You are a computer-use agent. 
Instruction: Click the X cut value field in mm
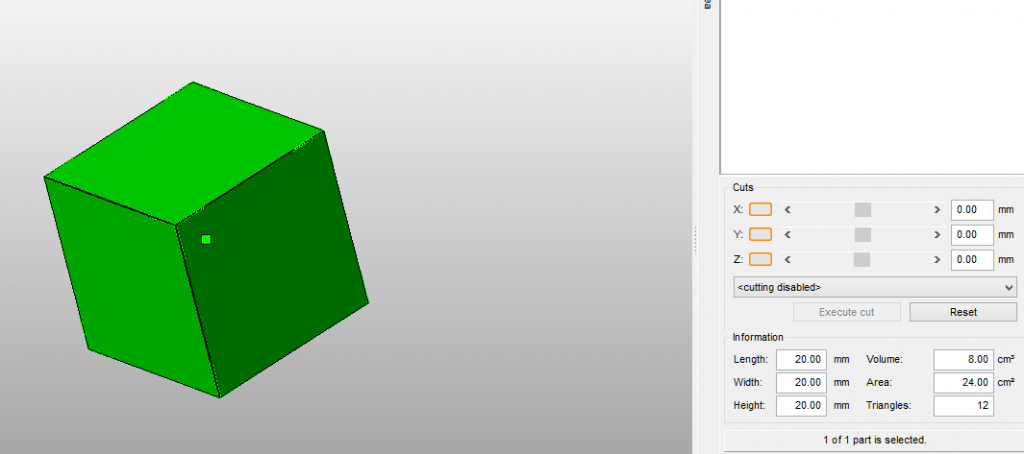point(970,210)
